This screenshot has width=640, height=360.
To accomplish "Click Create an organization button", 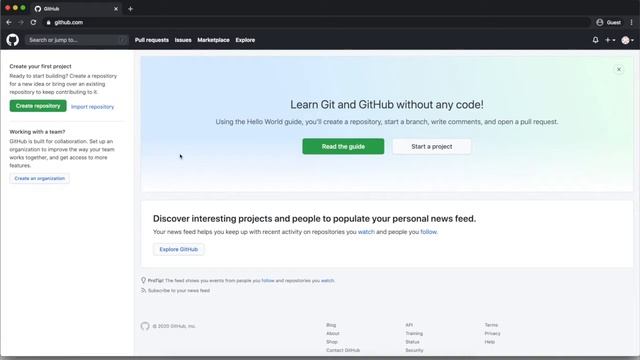I will coord(40,178).
